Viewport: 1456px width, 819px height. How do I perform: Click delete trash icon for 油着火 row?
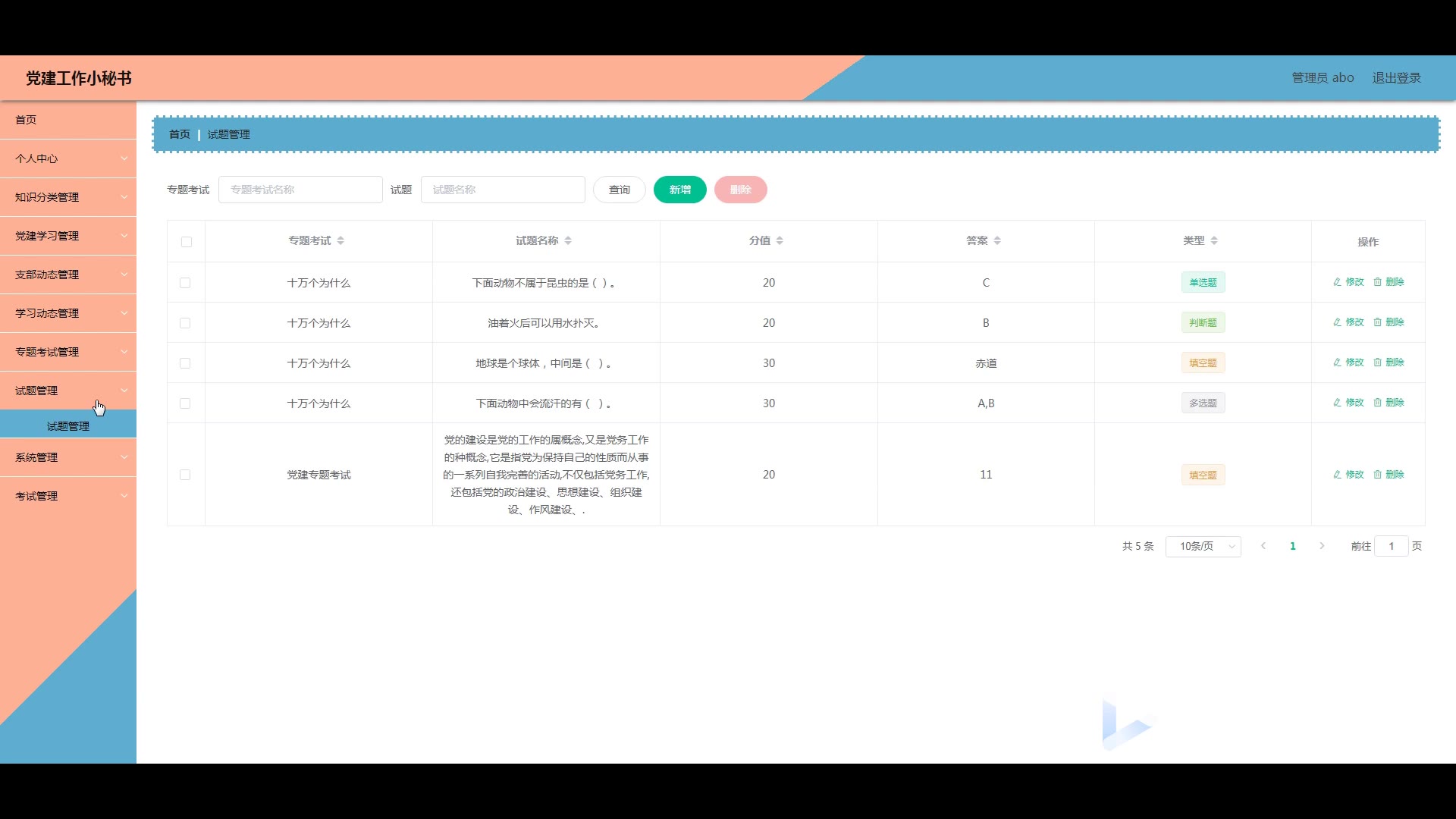(1378, 322)
